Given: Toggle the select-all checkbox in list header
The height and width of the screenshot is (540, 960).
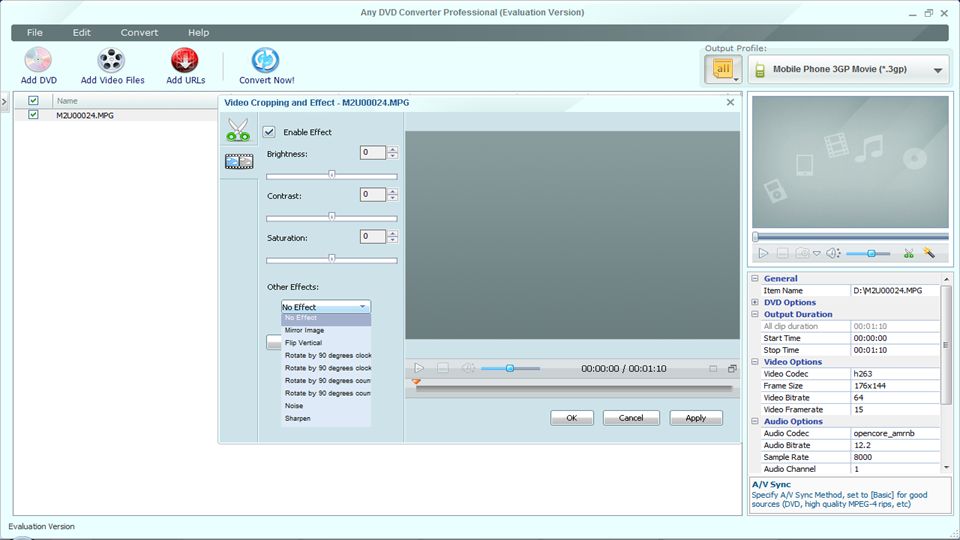Looking at the screenshot, I should pyautogui.click(x=33, y=100).
